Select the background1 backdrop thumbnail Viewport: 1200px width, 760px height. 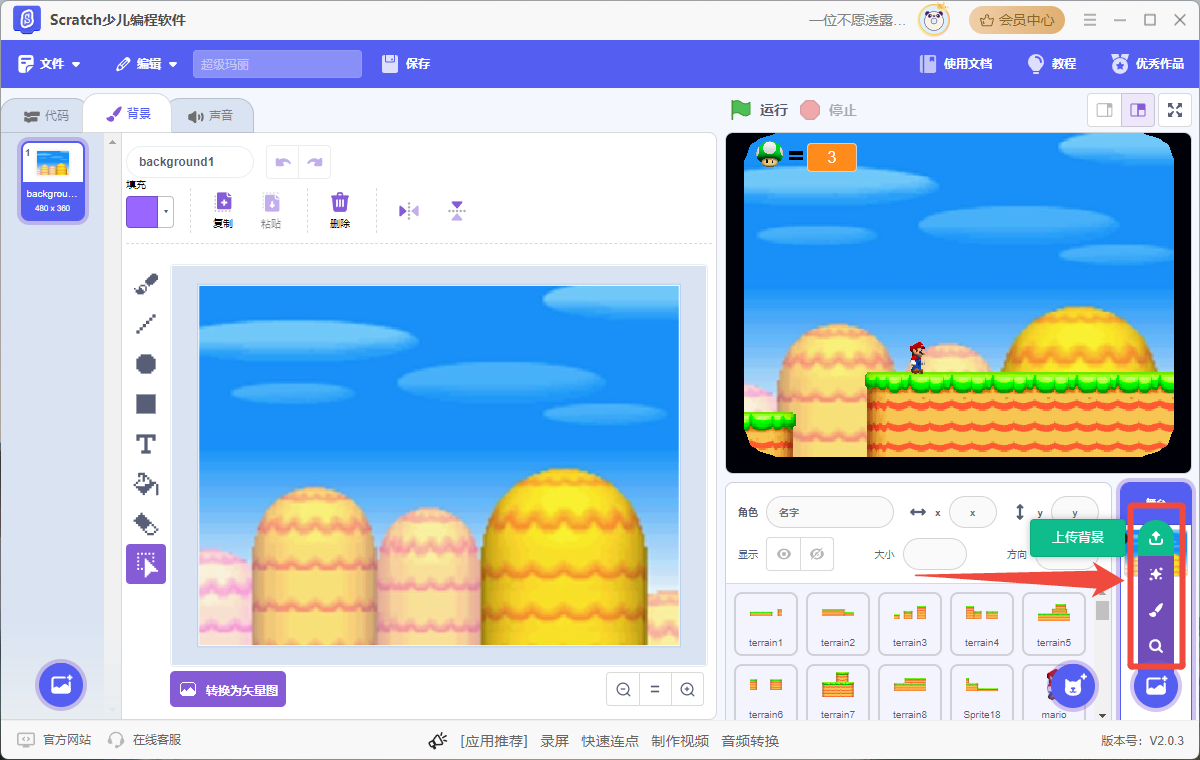pos(53,181)
